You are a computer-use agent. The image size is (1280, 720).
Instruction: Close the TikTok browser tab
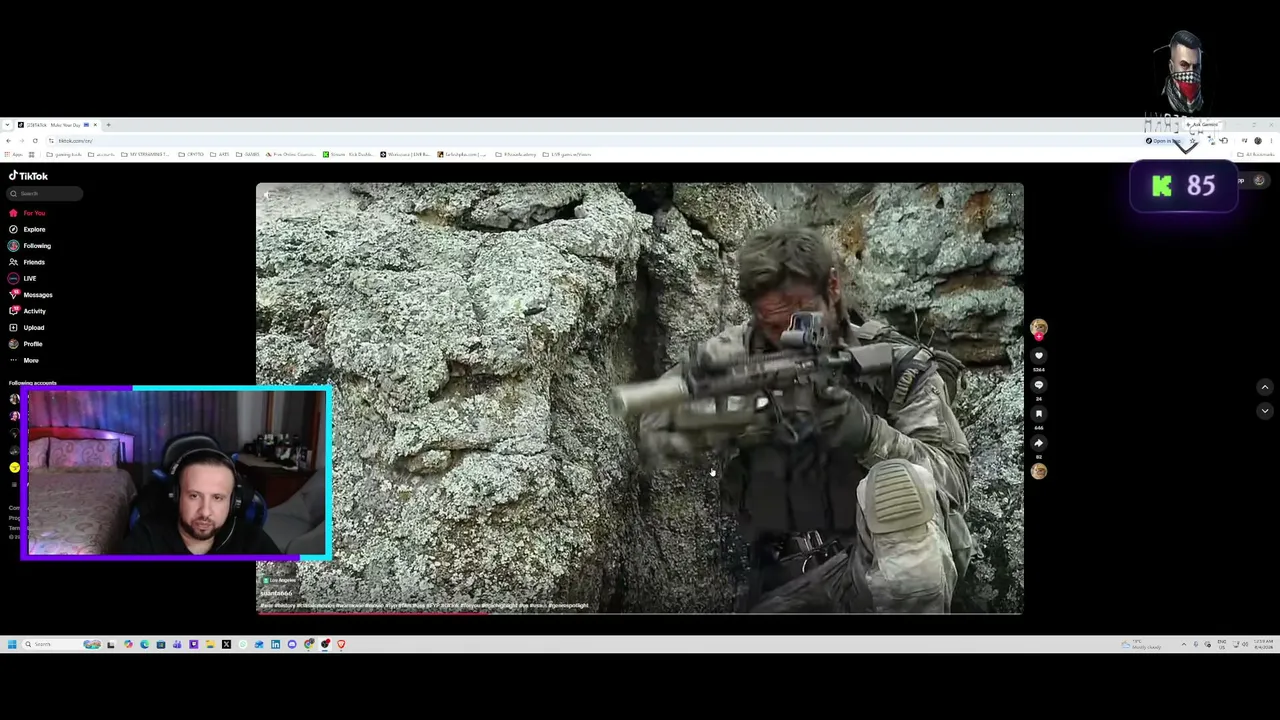96,125
